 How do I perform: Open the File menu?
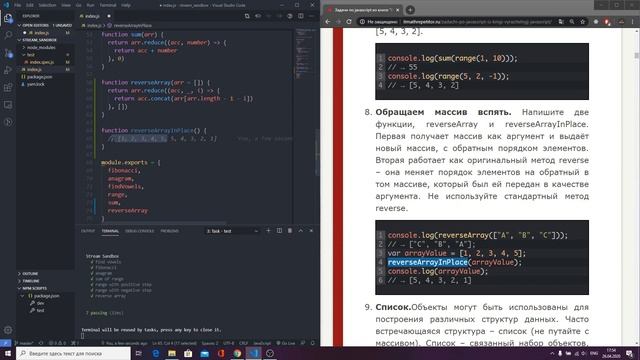pyautogui.click(x=18, y=5)
